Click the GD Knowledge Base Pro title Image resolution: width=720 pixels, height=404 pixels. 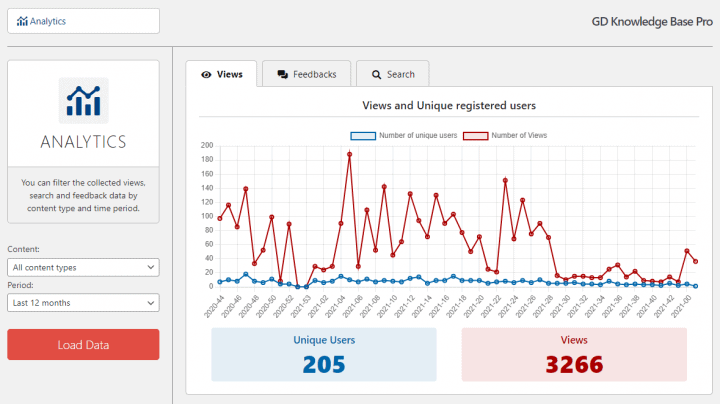pos(652,22)
